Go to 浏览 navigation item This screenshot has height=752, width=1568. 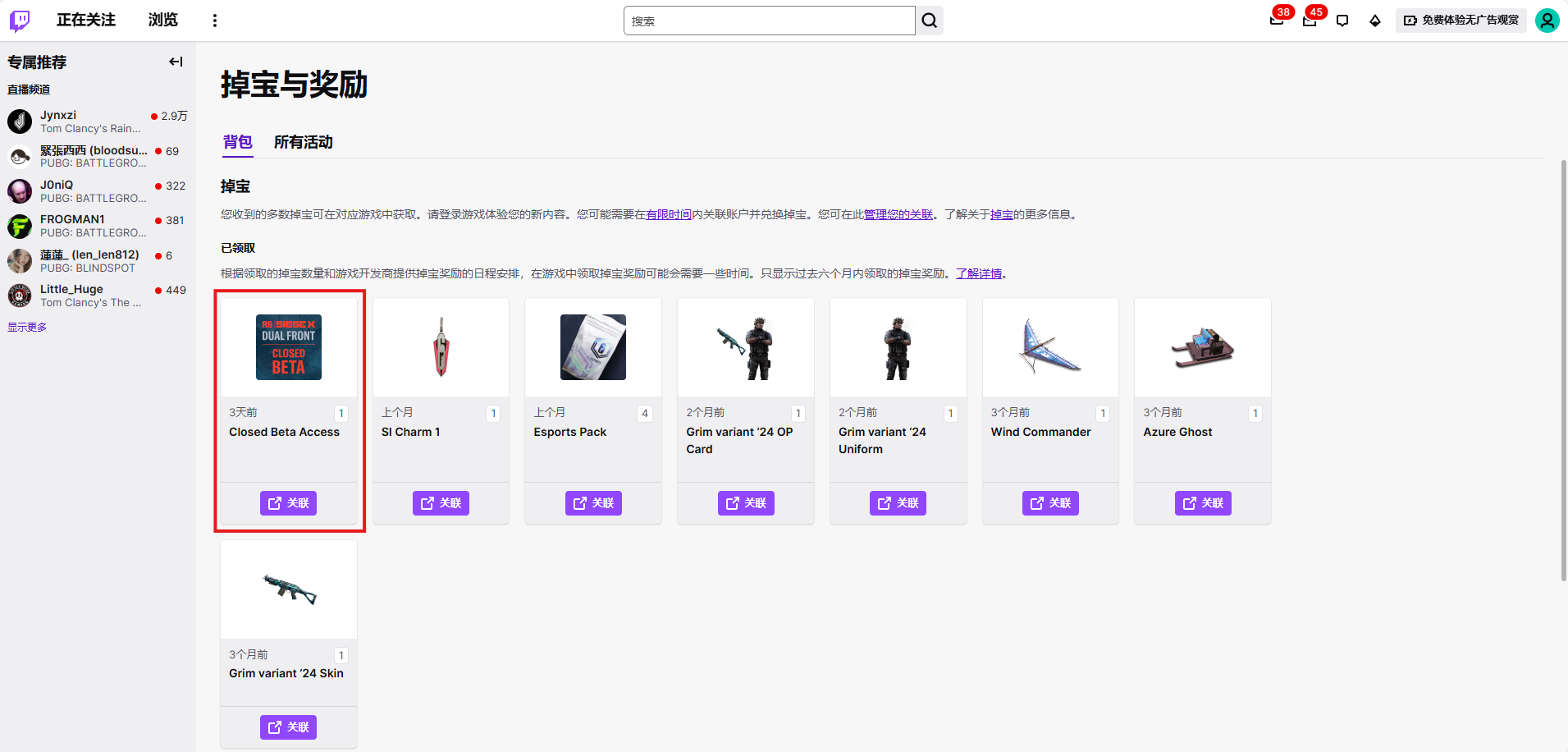[163, 20]
